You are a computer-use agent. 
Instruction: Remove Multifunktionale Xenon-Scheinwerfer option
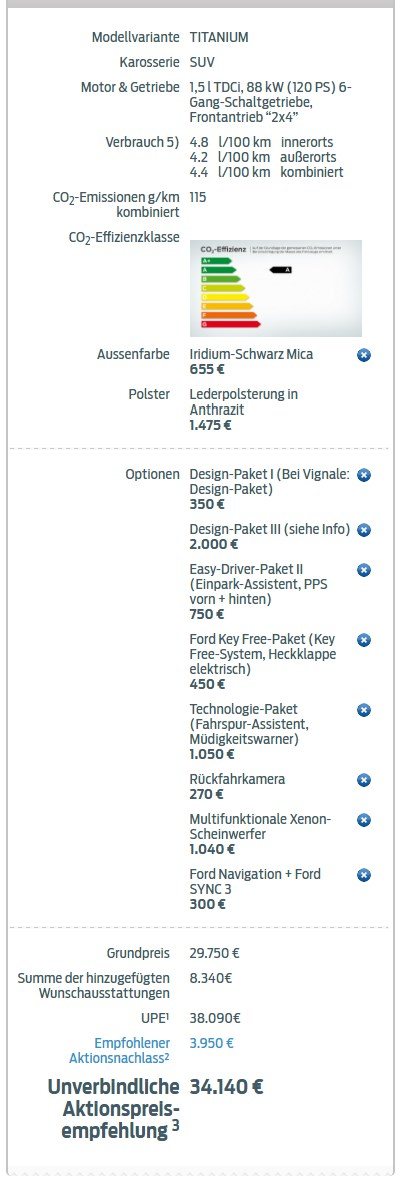(364, 820)
